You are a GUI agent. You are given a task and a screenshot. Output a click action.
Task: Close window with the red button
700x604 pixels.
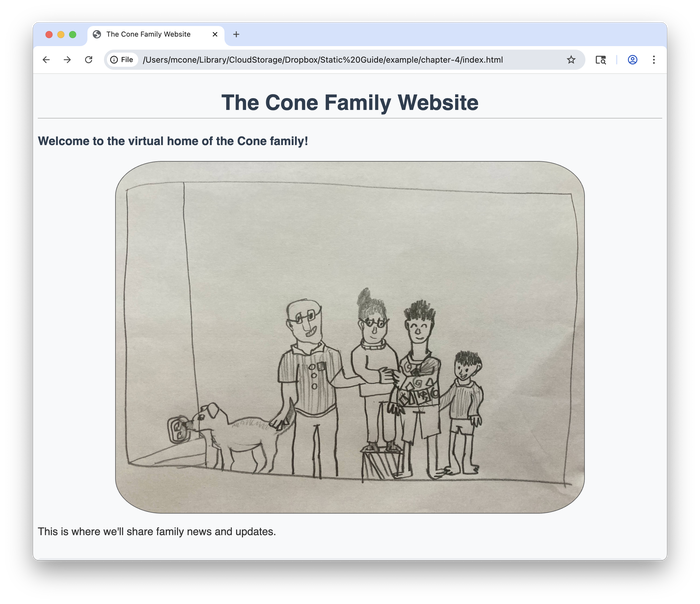[49, 34]
